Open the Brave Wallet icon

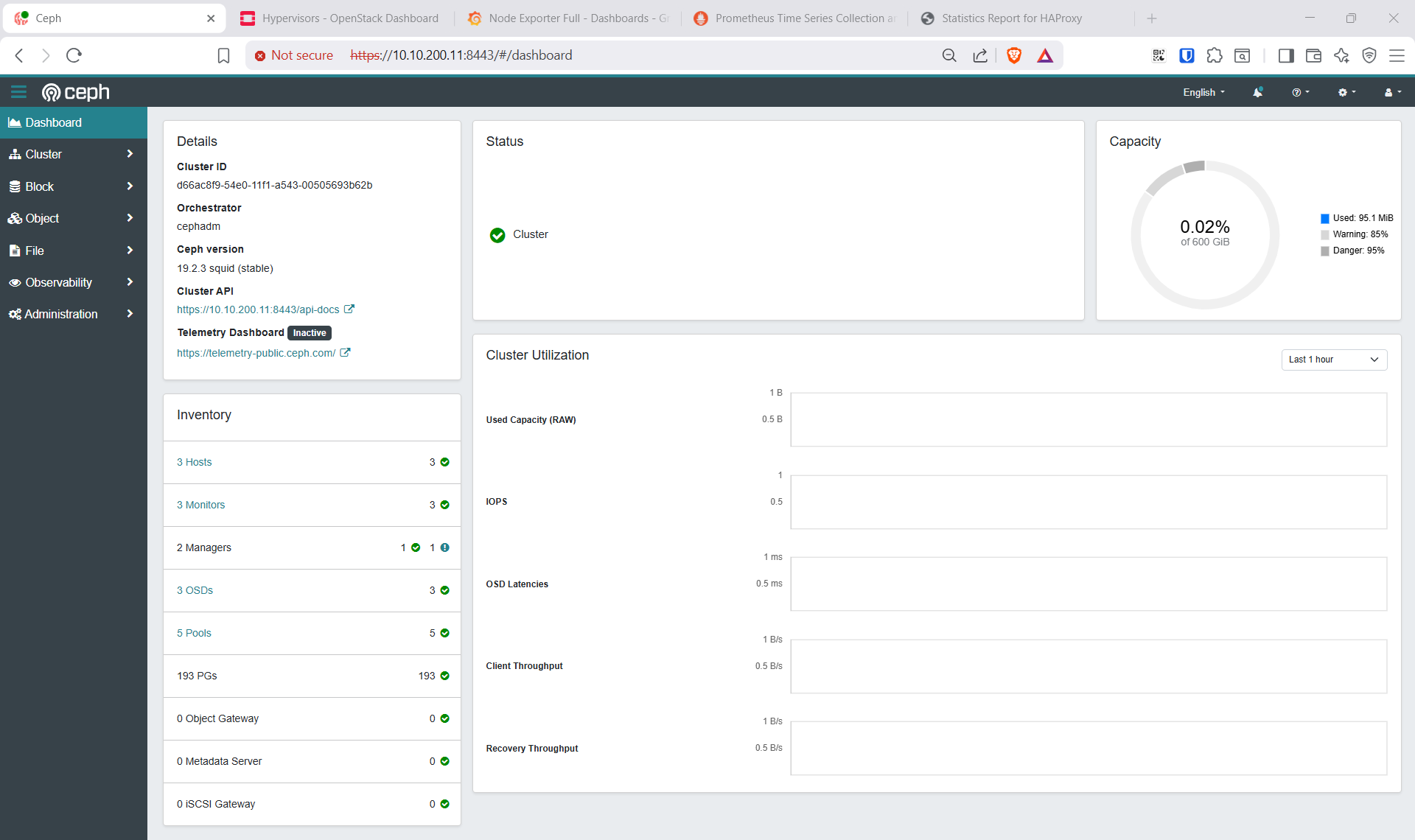(1313, 55)
